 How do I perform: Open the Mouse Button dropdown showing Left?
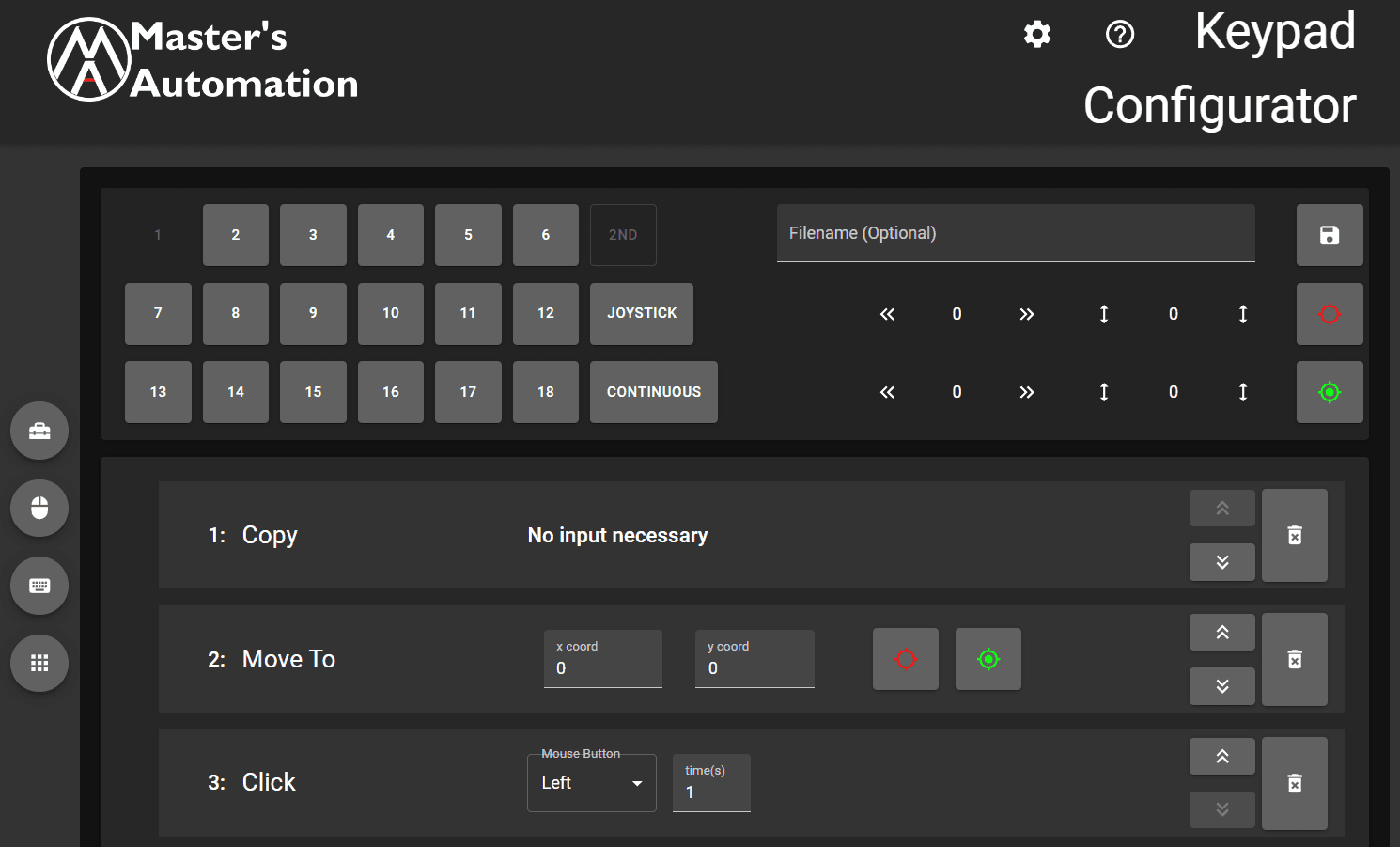pos(591,782)
